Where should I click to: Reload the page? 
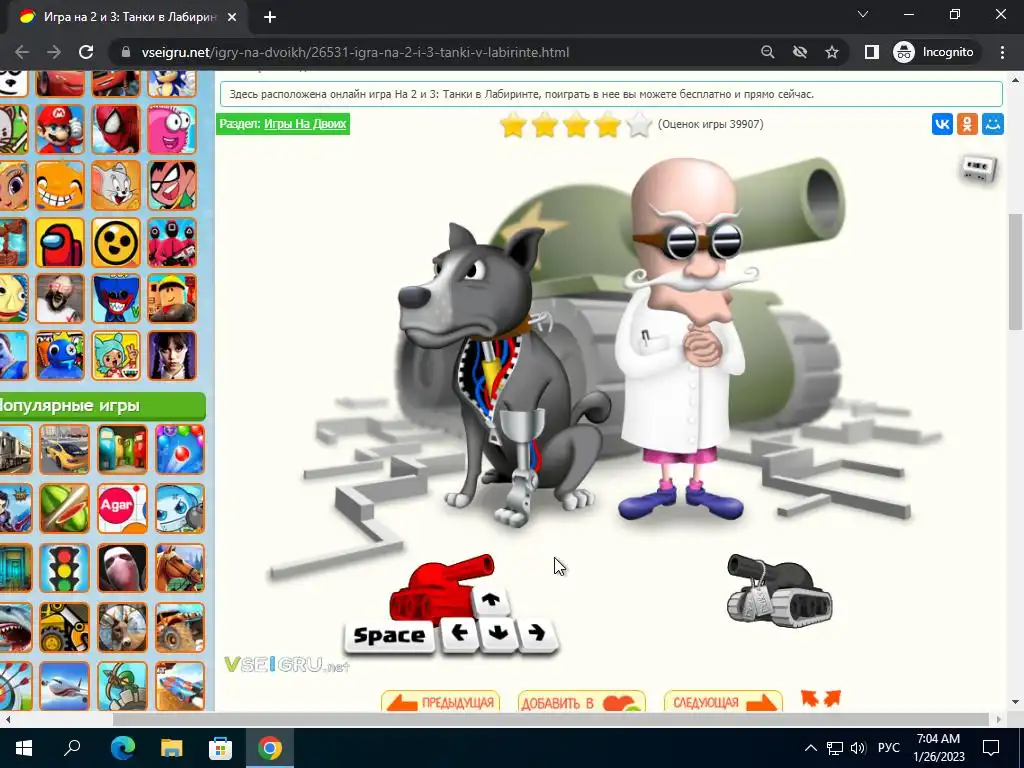point(86,52)
